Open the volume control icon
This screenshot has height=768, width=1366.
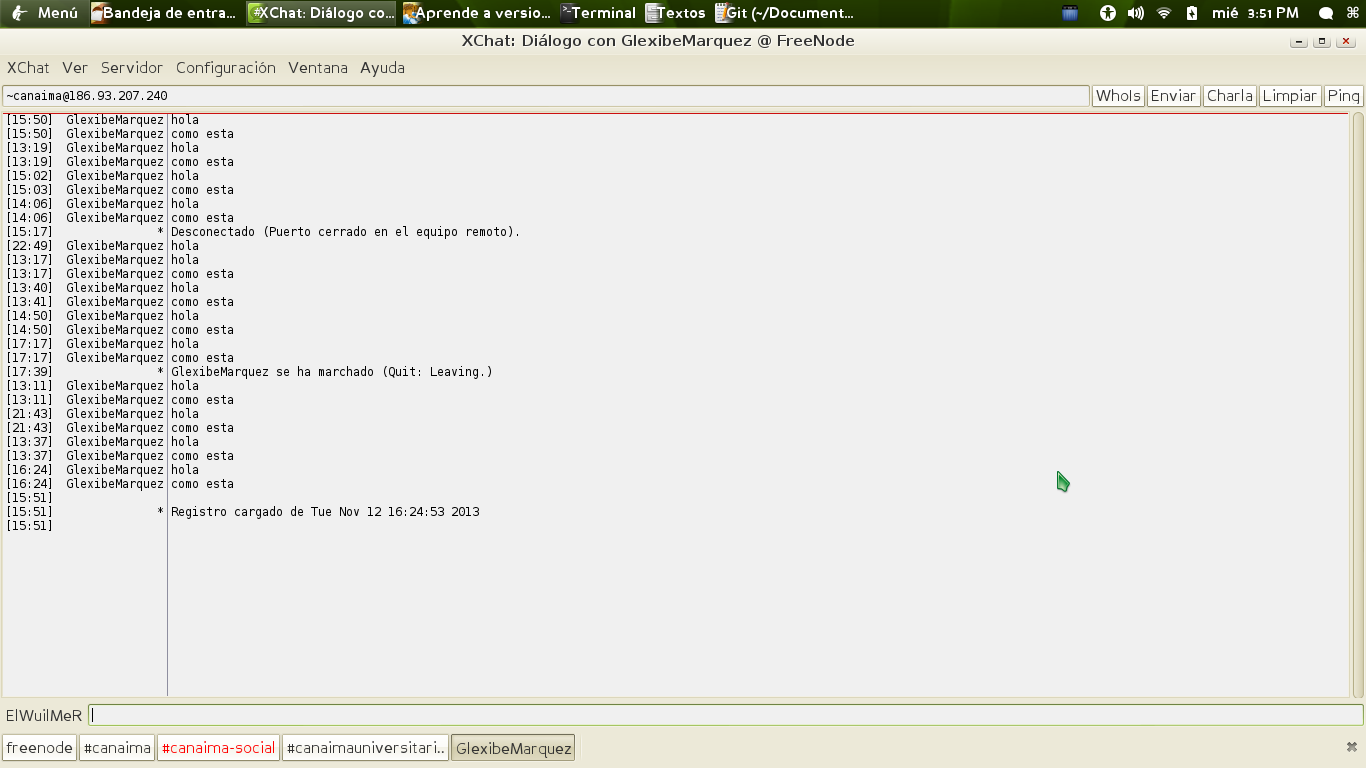point(1135,13)
